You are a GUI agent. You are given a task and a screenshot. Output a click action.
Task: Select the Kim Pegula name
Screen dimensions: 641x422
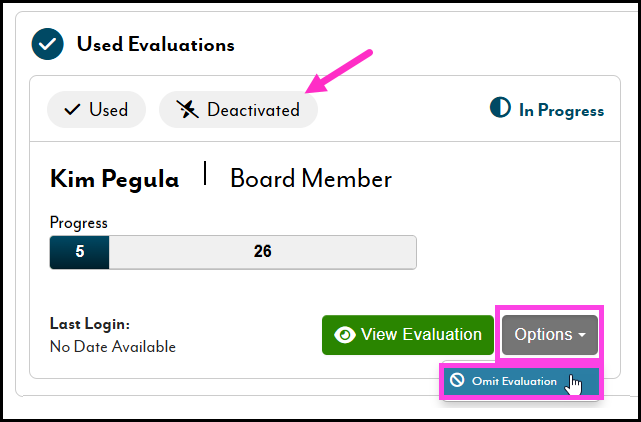tap(115, 180)
